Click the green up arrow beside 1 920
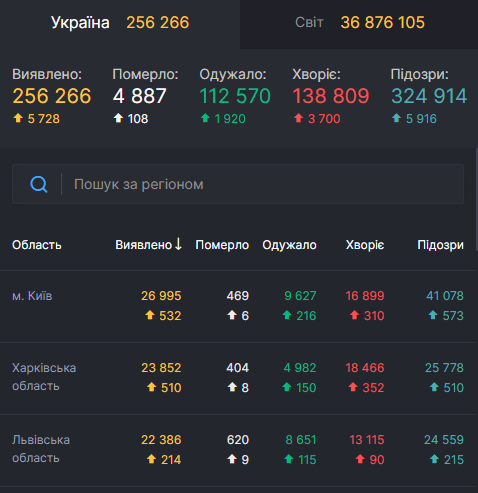478x493 pixels. click(x=205, y=118)
